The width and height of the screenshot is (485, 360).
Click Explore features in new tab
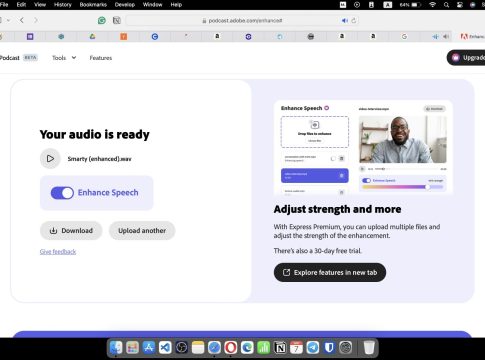330,272
